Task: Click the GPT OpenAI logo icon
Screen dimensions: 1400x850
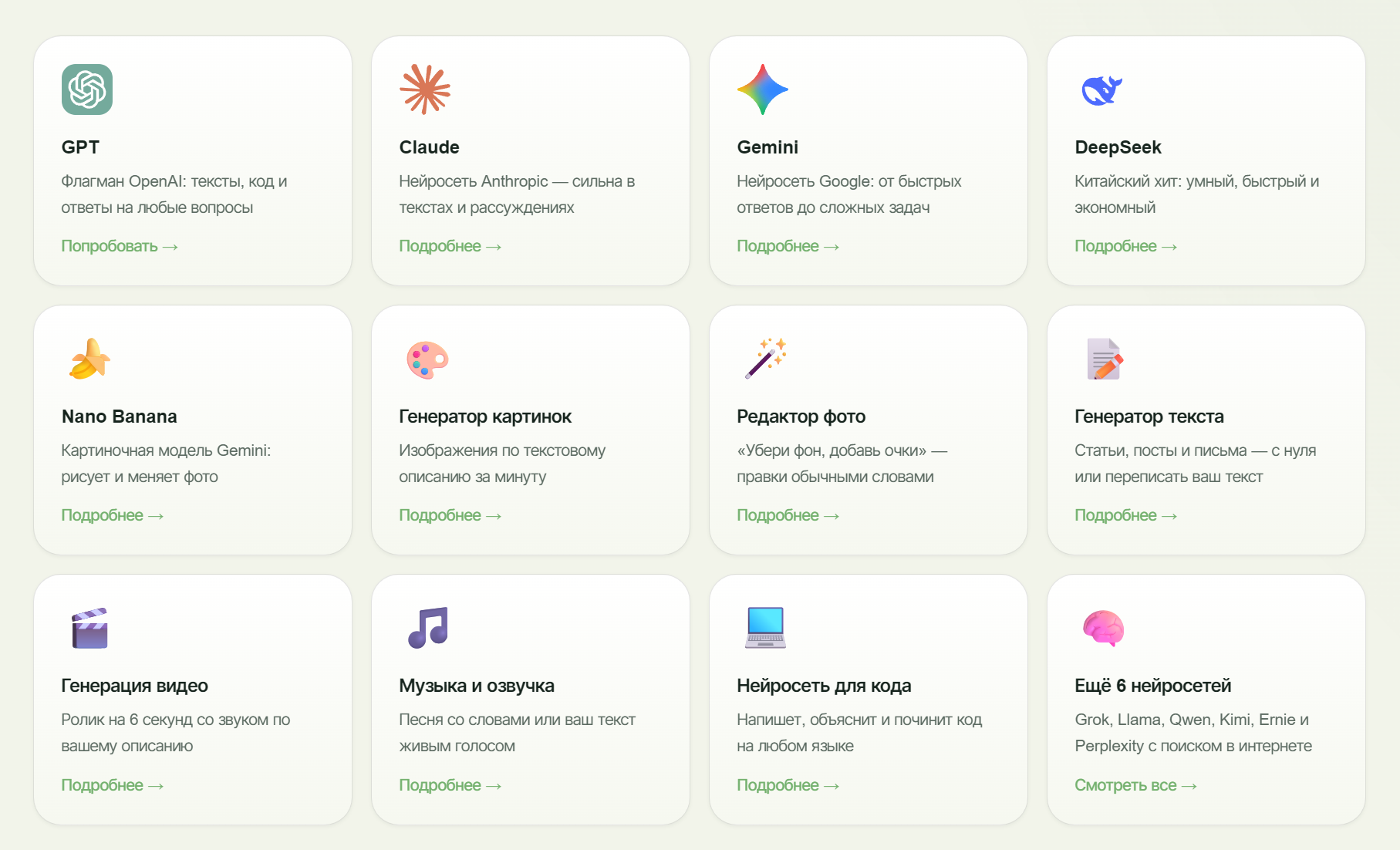Action: pyautogui.click(x=87, y=89)
